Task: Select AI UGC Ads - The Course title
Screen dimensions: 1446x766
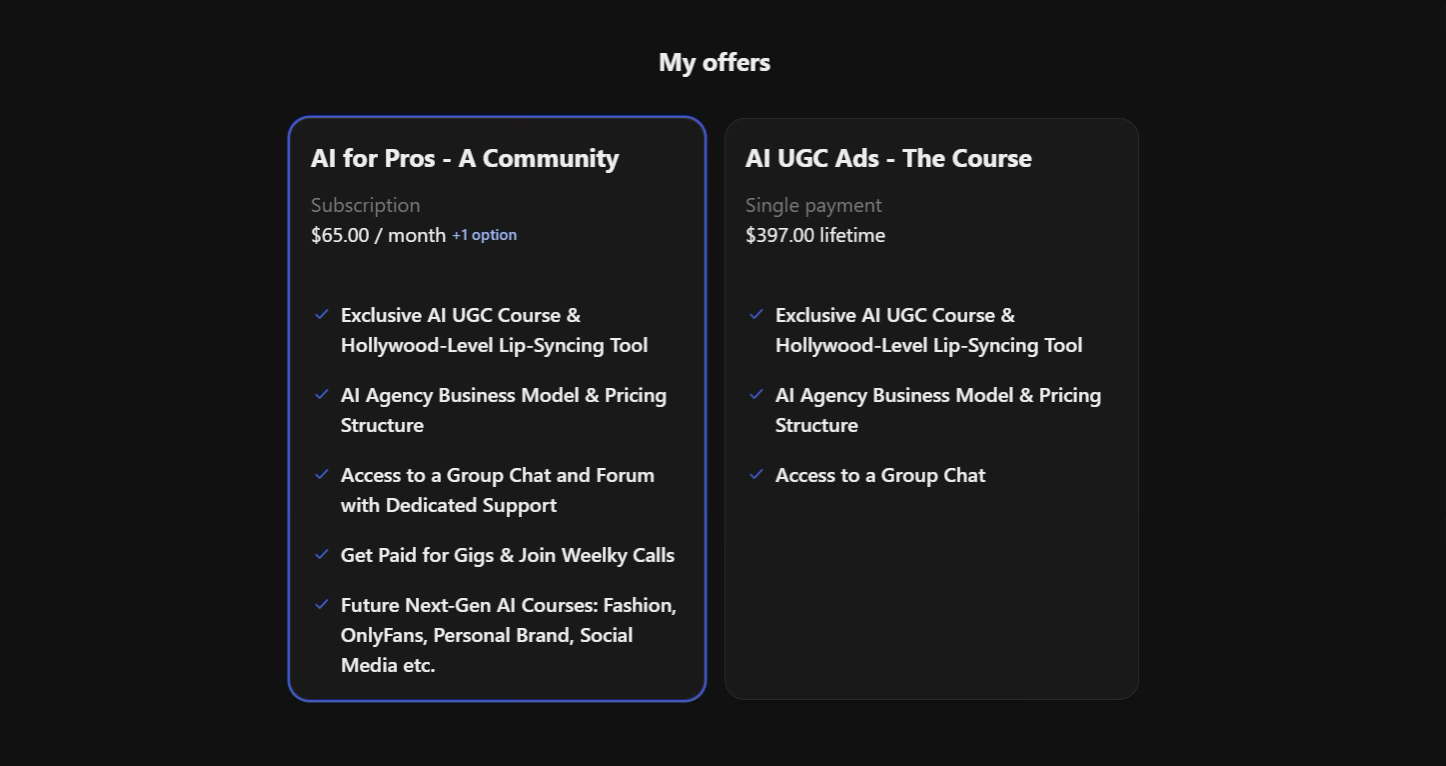Action: (x=888, y=158)
